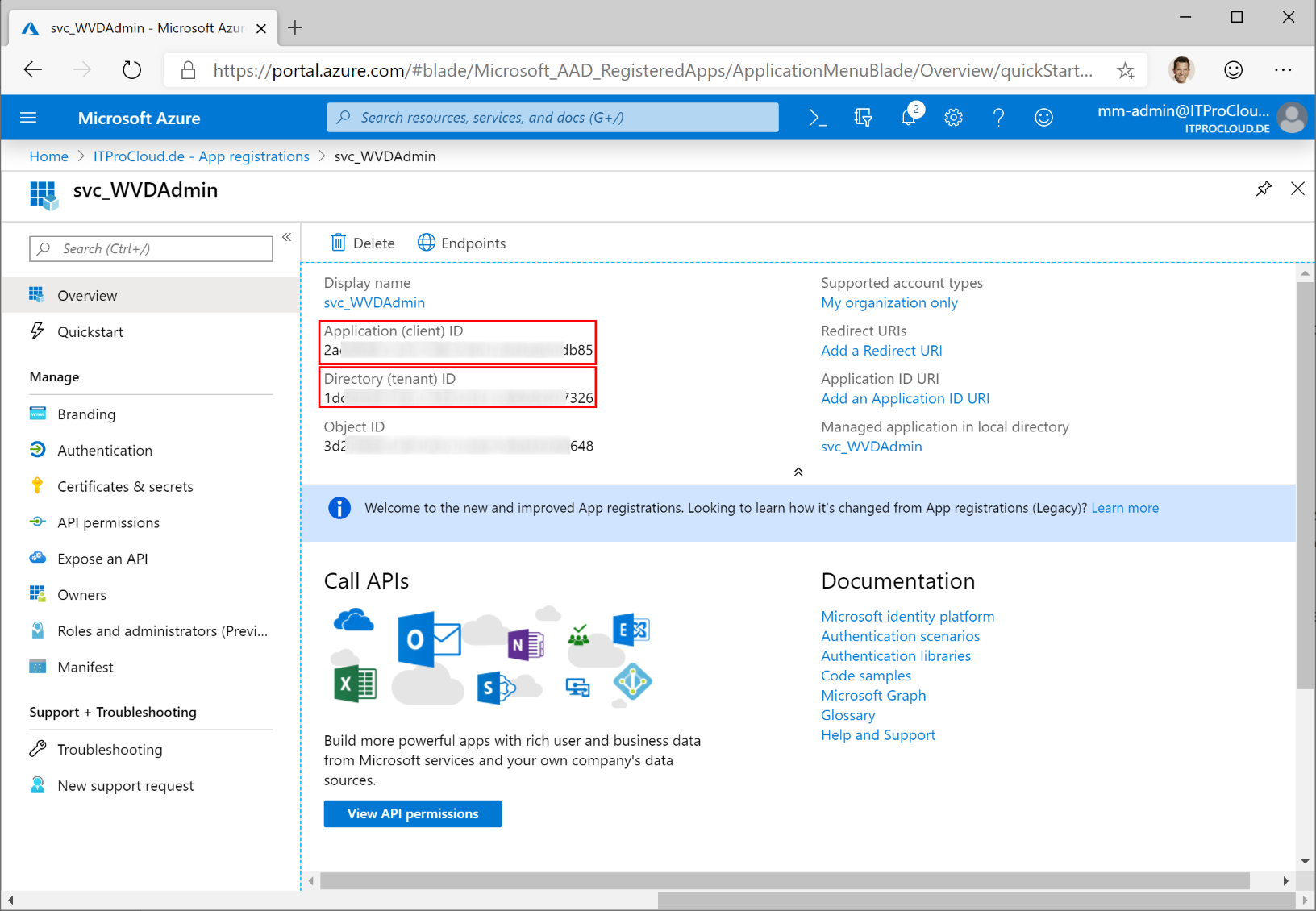The height and width of the screenshot is (911, 1316).
Task: Open the Endpoints pane
Action: click(462, 243)
